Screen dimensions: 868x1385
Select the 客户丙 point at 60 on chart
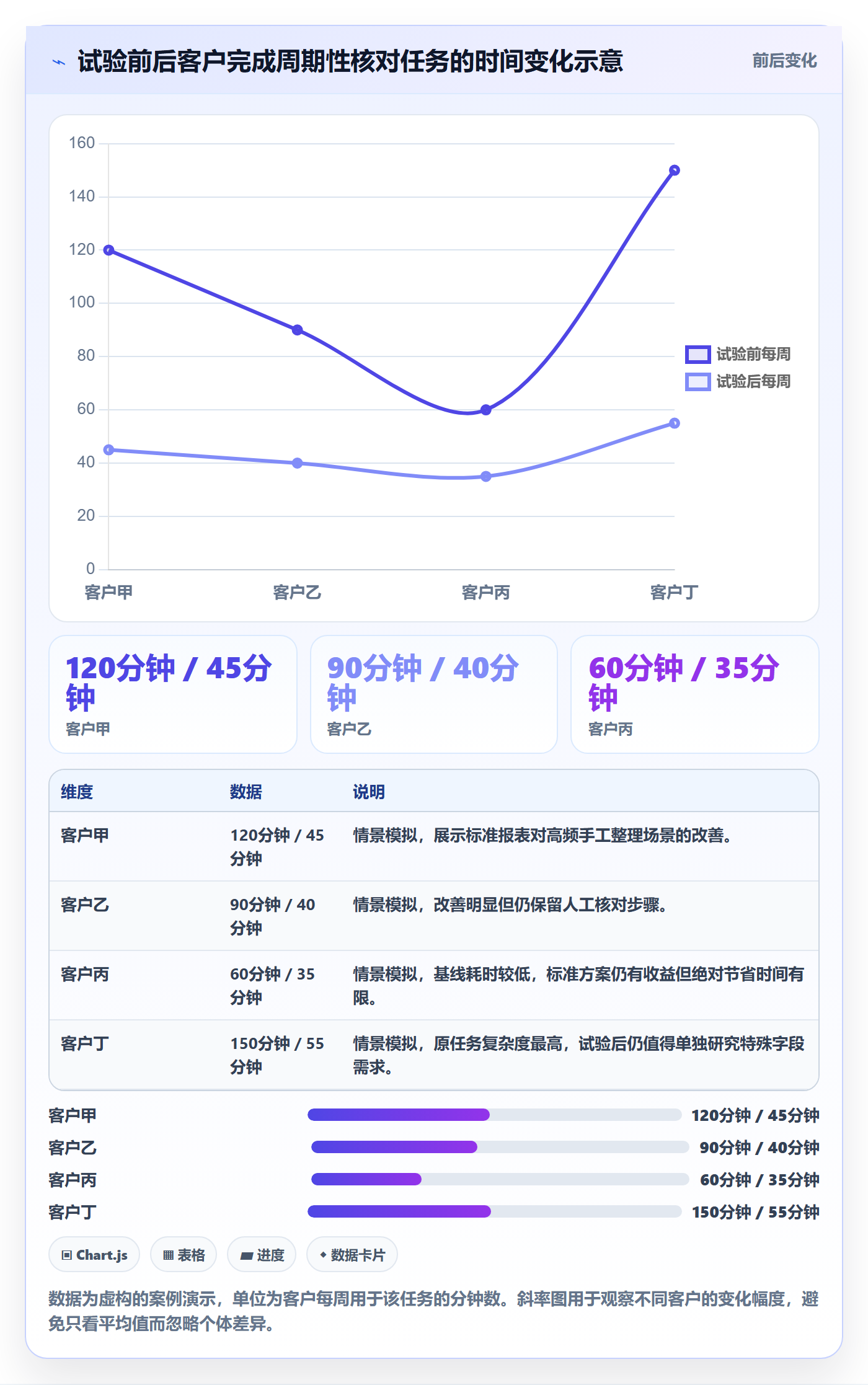point(486,410)
